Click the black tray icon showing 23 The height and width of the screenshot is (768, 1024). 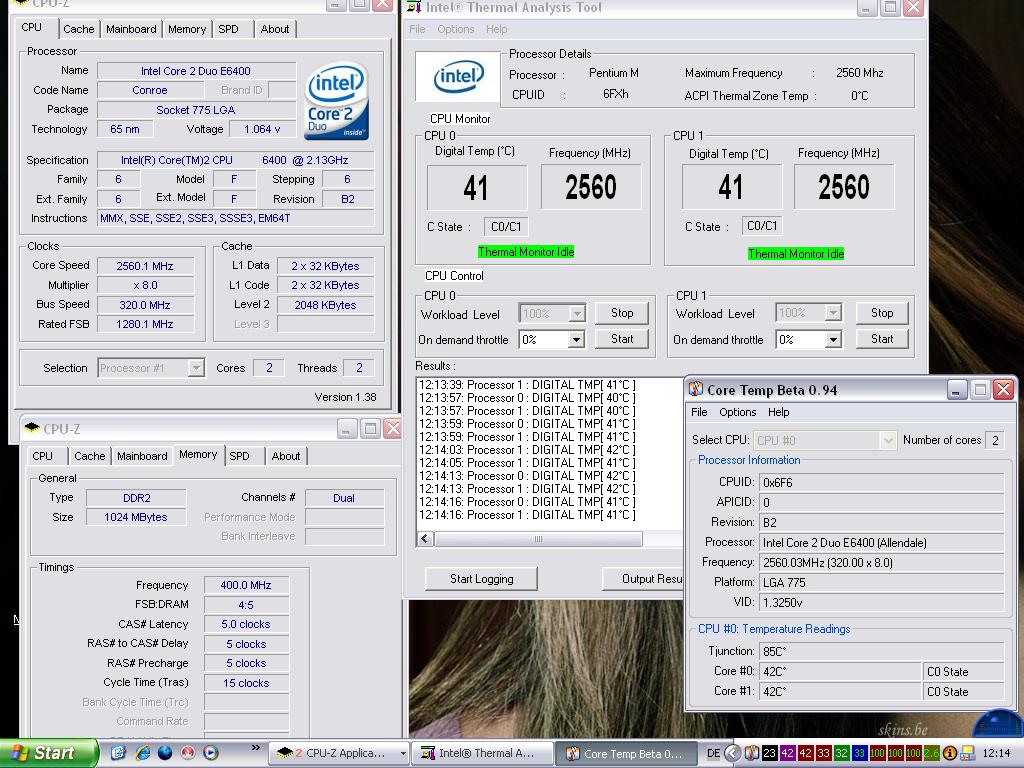[x=770, y=753]
